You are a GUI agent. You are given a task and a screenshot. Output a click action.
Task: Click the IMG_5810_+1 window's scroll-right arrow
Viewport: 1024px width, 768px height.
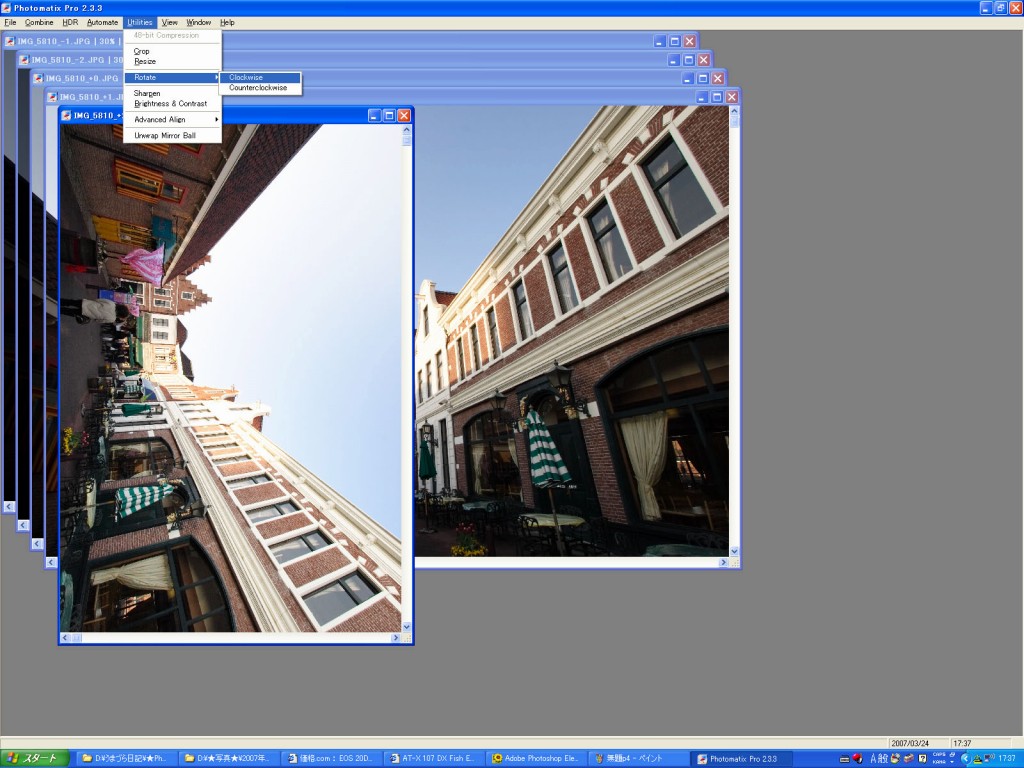723,562
